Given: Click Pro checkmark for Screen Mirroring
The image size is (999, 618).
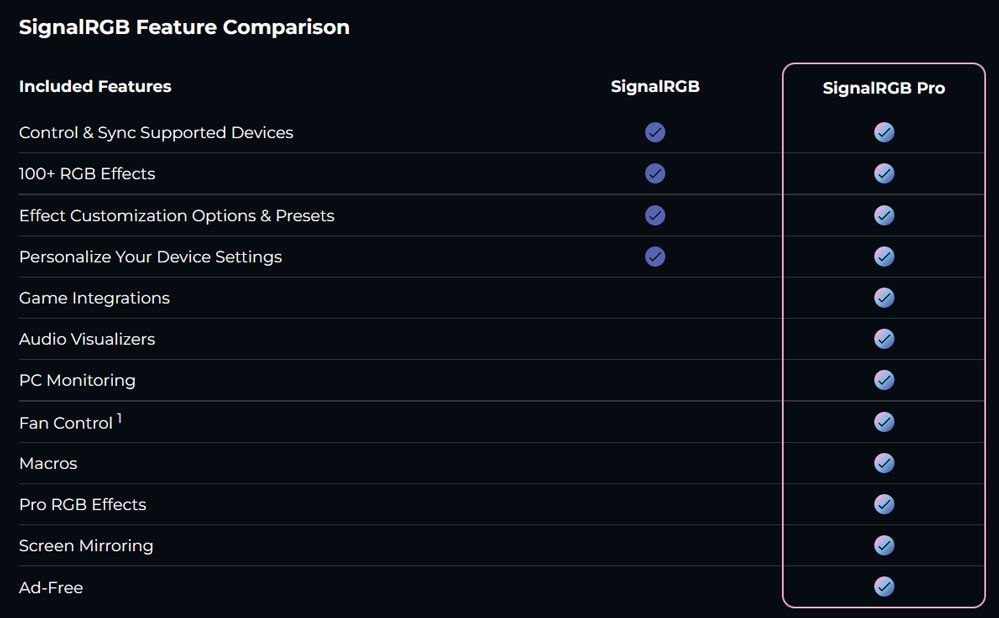Looking at the screenshot, I should click(x=884, y=545).
